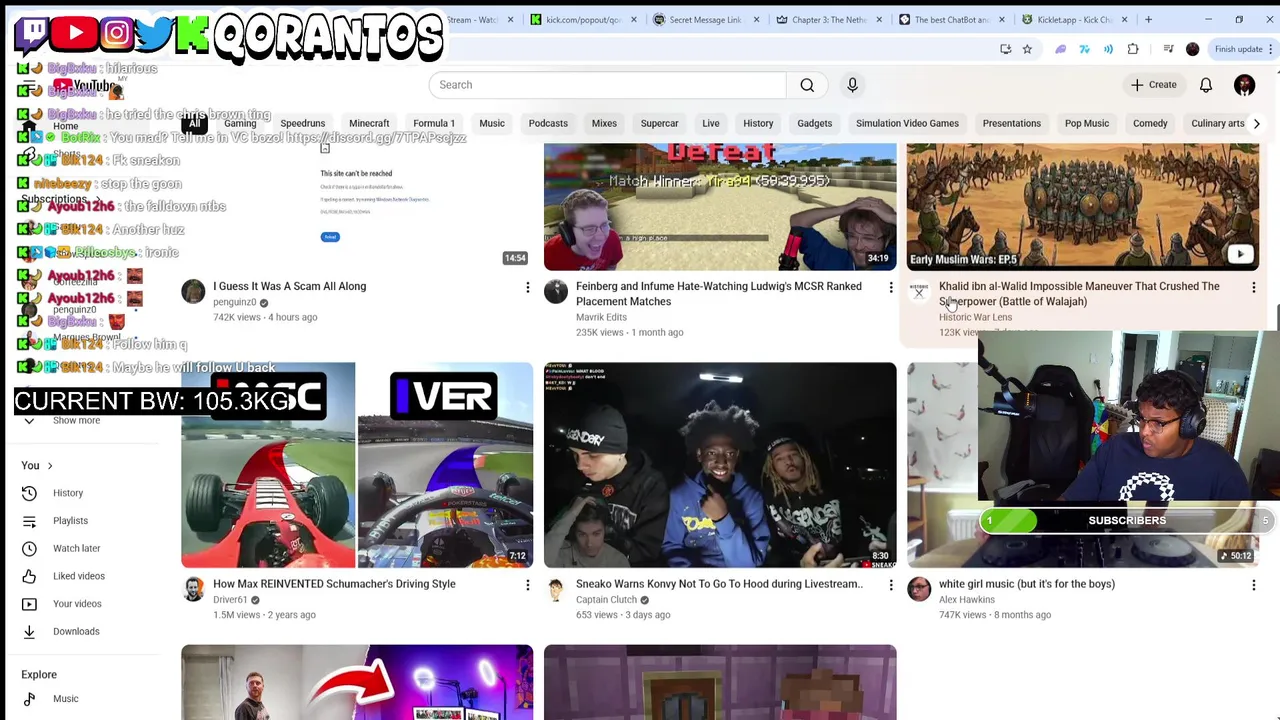Open penguinz0 channel avatar

pyautogui.click(x=193, y=291)
